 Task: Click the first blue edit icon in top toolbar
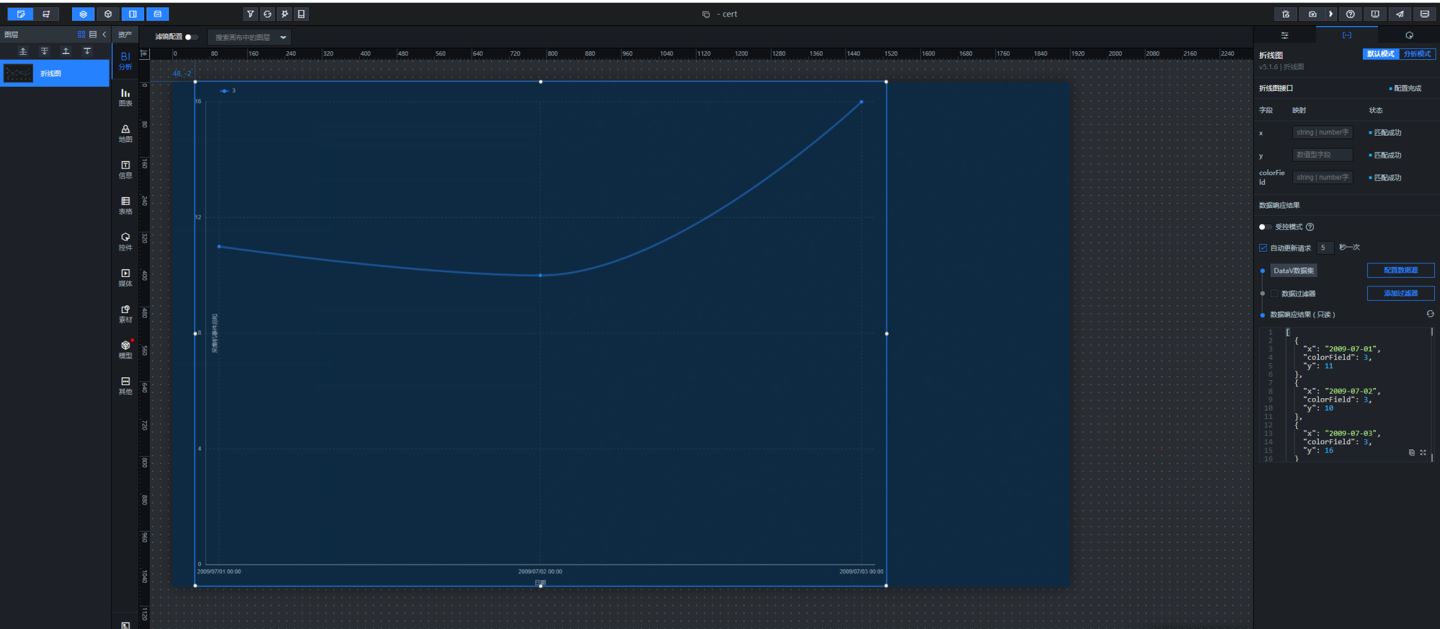[20, 14]
